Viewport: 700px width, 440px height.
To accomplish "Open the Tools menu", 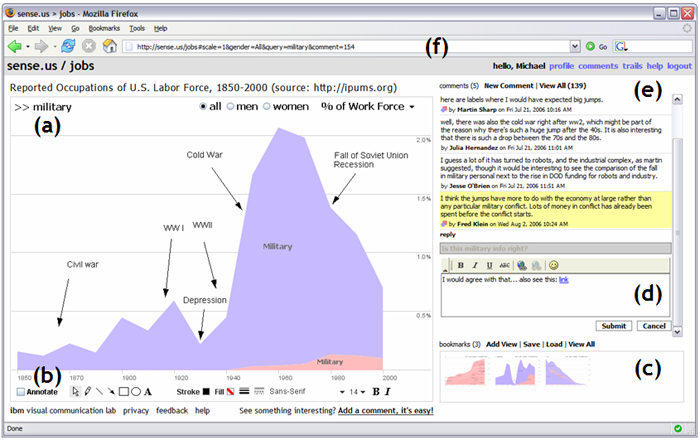I will tap(137, 28).
